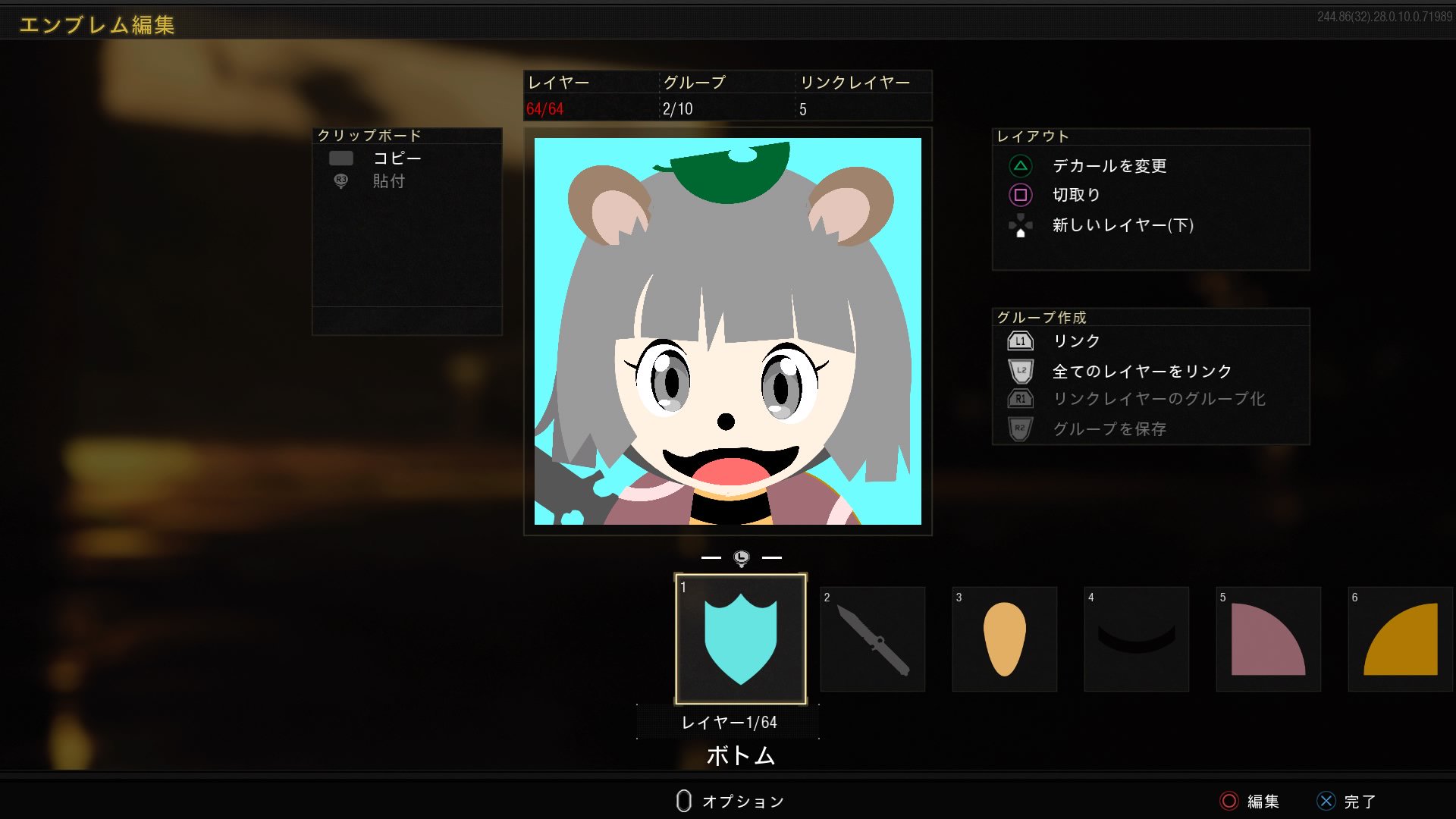Click the left stick icon above the layers
This screenshot has height=819, width=1456.
pos(741,558)
